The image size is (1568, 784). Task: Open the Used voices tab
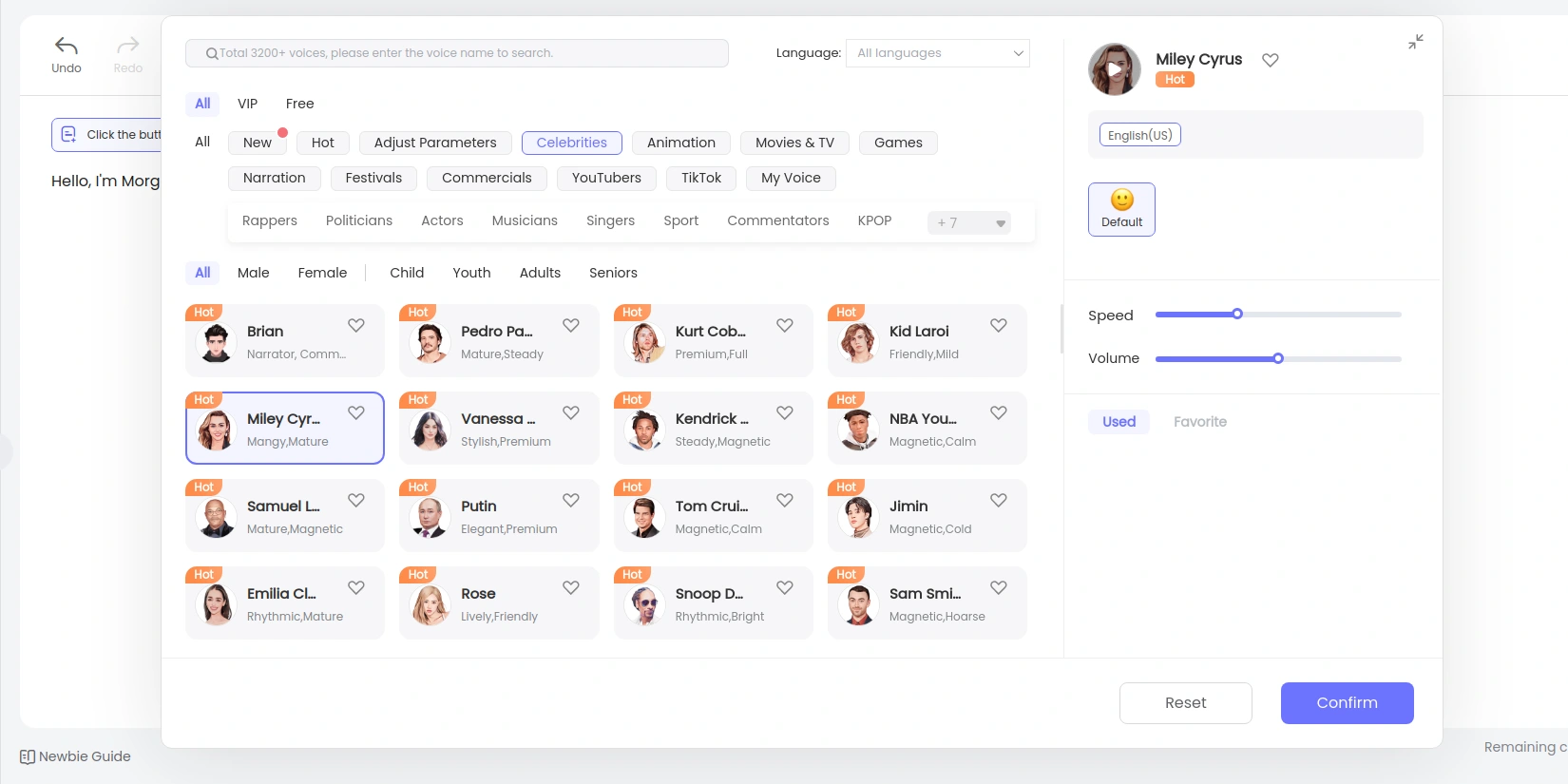point(1119,422)
